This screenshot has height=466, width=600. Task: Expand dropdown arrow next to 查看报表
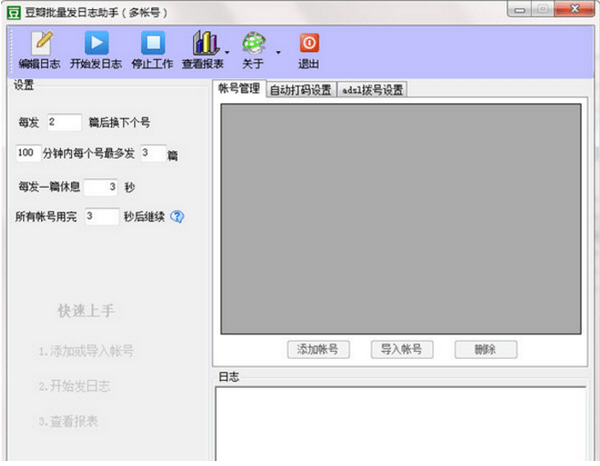227,52
